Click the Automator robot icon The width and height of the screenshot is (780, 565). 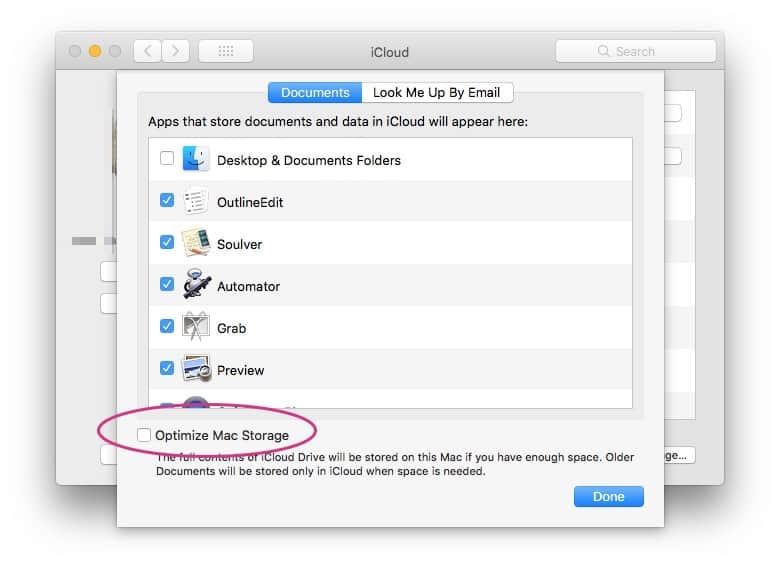pos(196,285)
